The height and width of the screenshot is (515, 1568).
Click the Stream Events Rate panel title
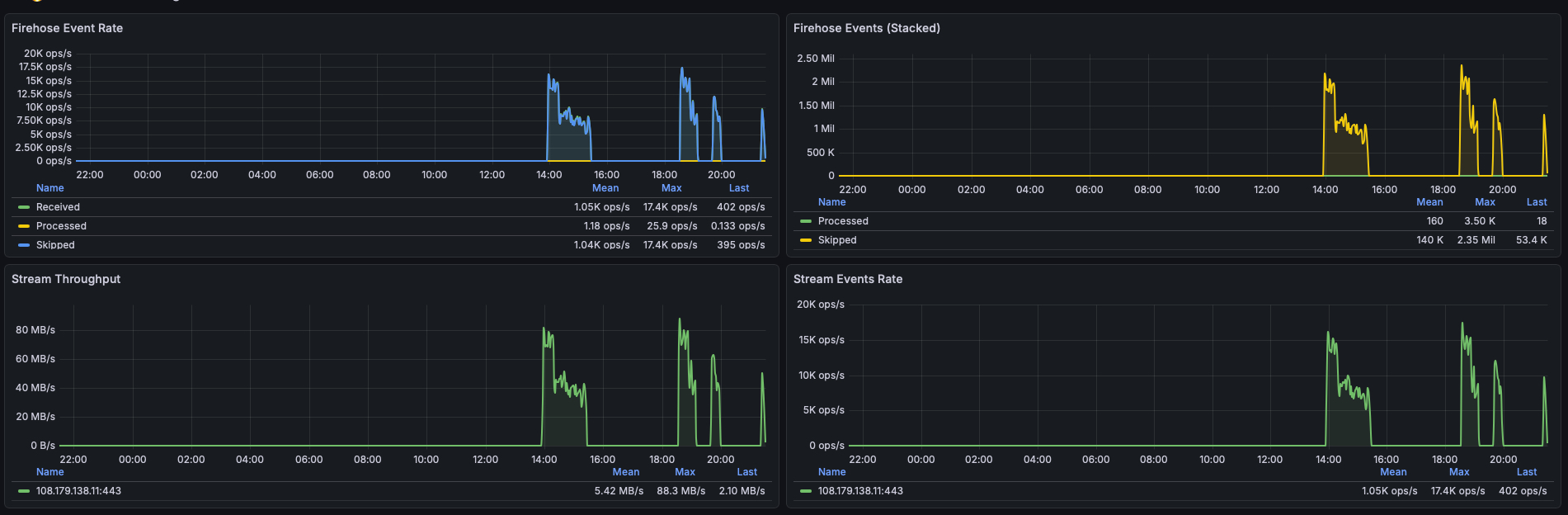click(x=847, y=279)
